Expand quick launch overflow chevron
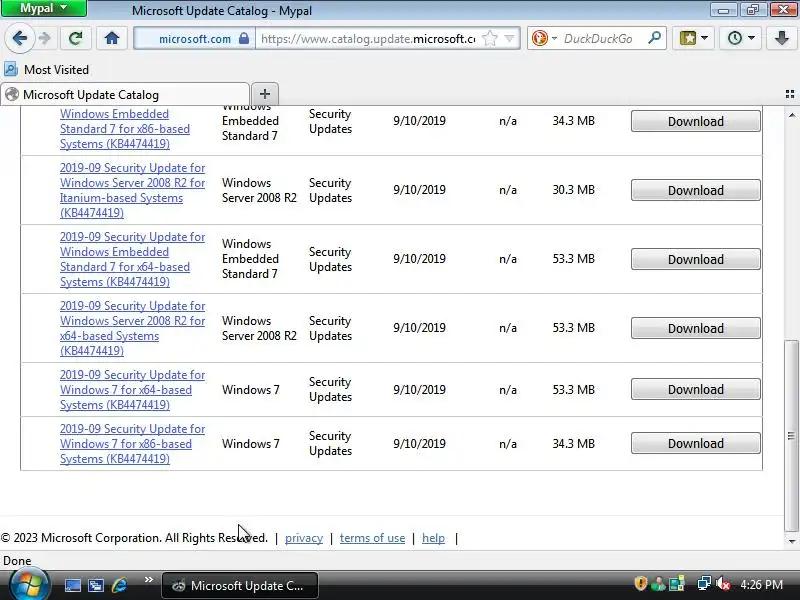The image size is (800, 600). [148, 580]
